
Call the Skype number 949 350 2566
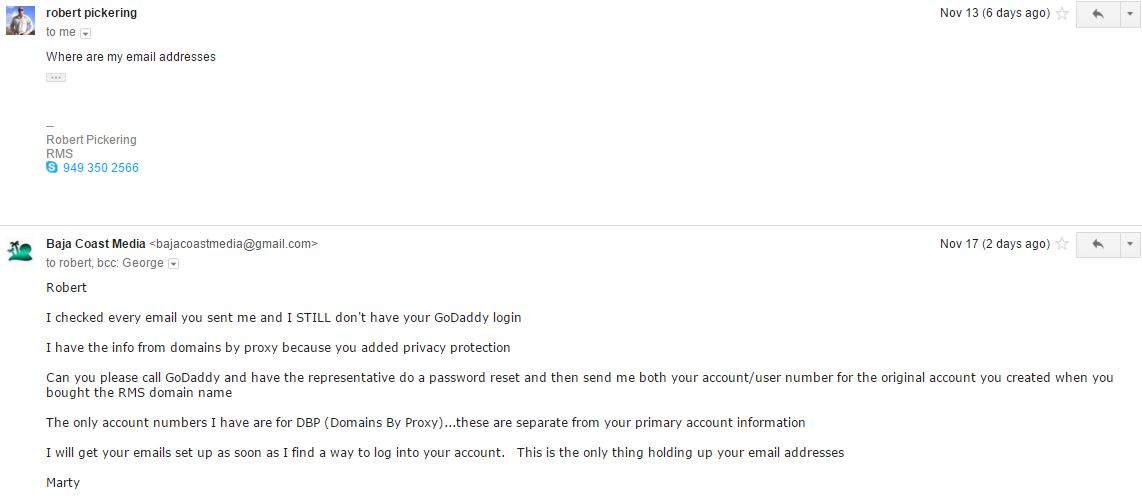point(100,168)
